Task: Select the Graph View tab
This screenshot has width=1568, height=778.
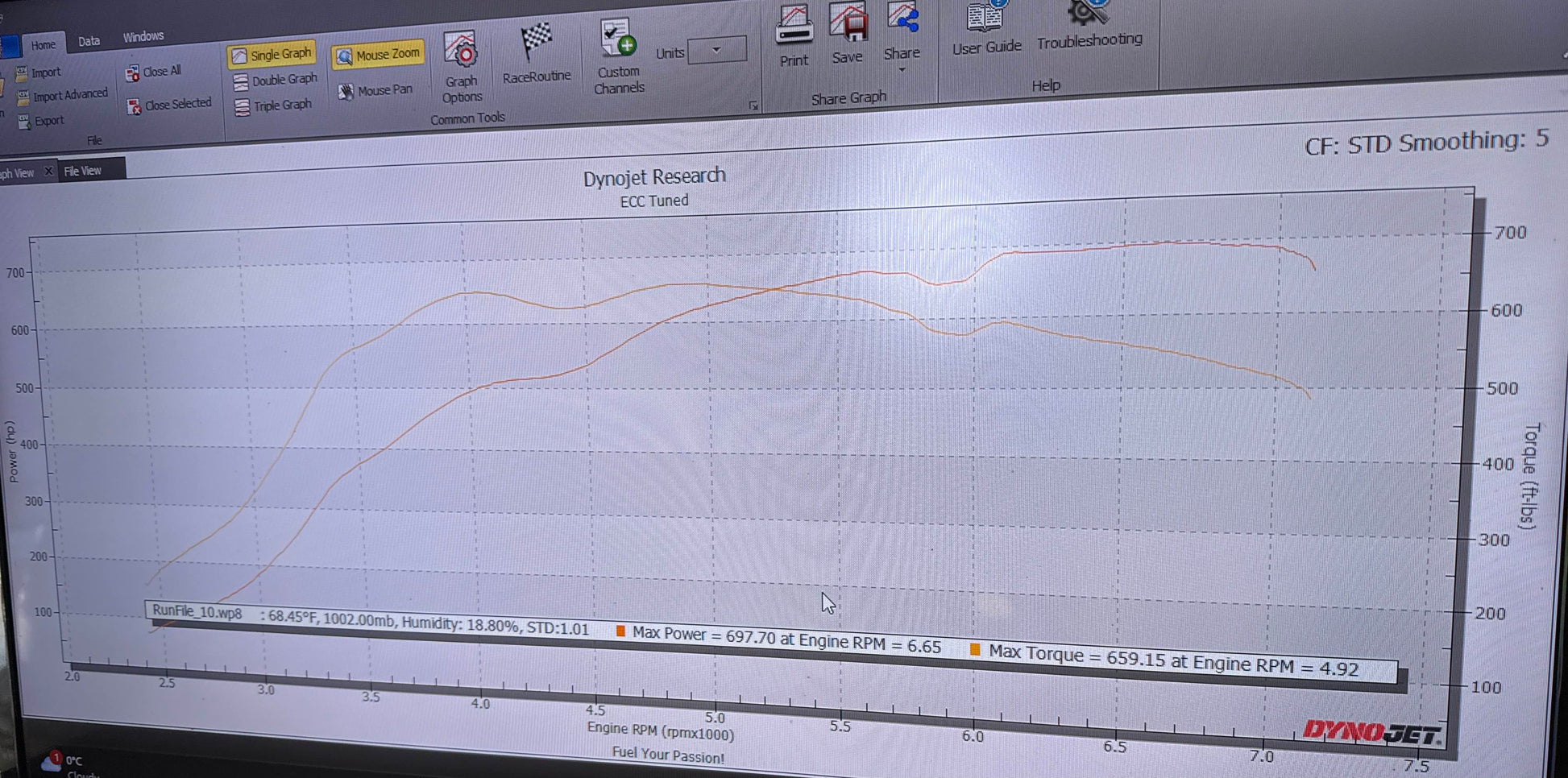Action: [x=18, y=173]
